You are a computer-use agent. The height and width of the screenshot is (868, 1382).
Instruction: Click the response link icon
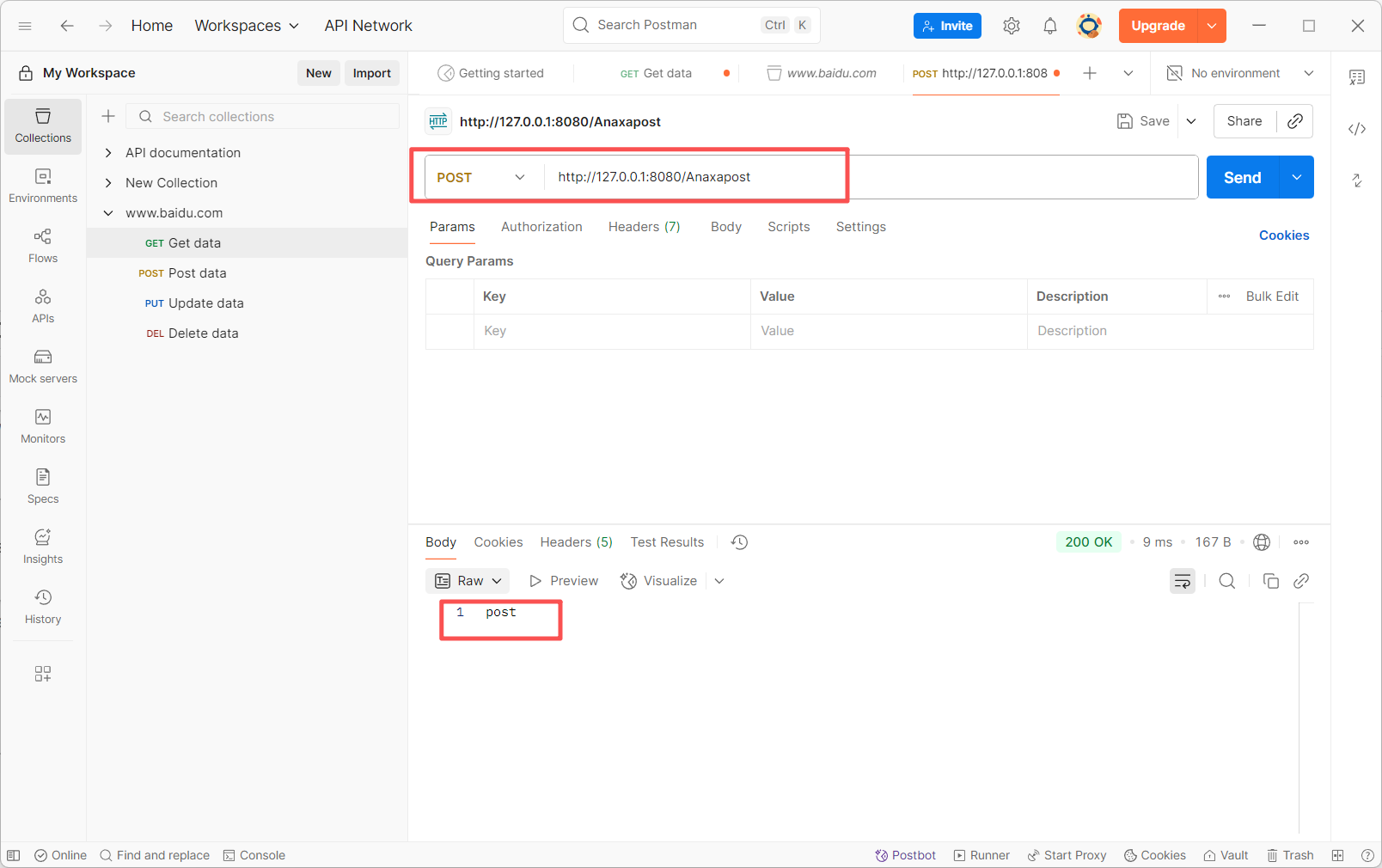click(x=1301, y=581)
